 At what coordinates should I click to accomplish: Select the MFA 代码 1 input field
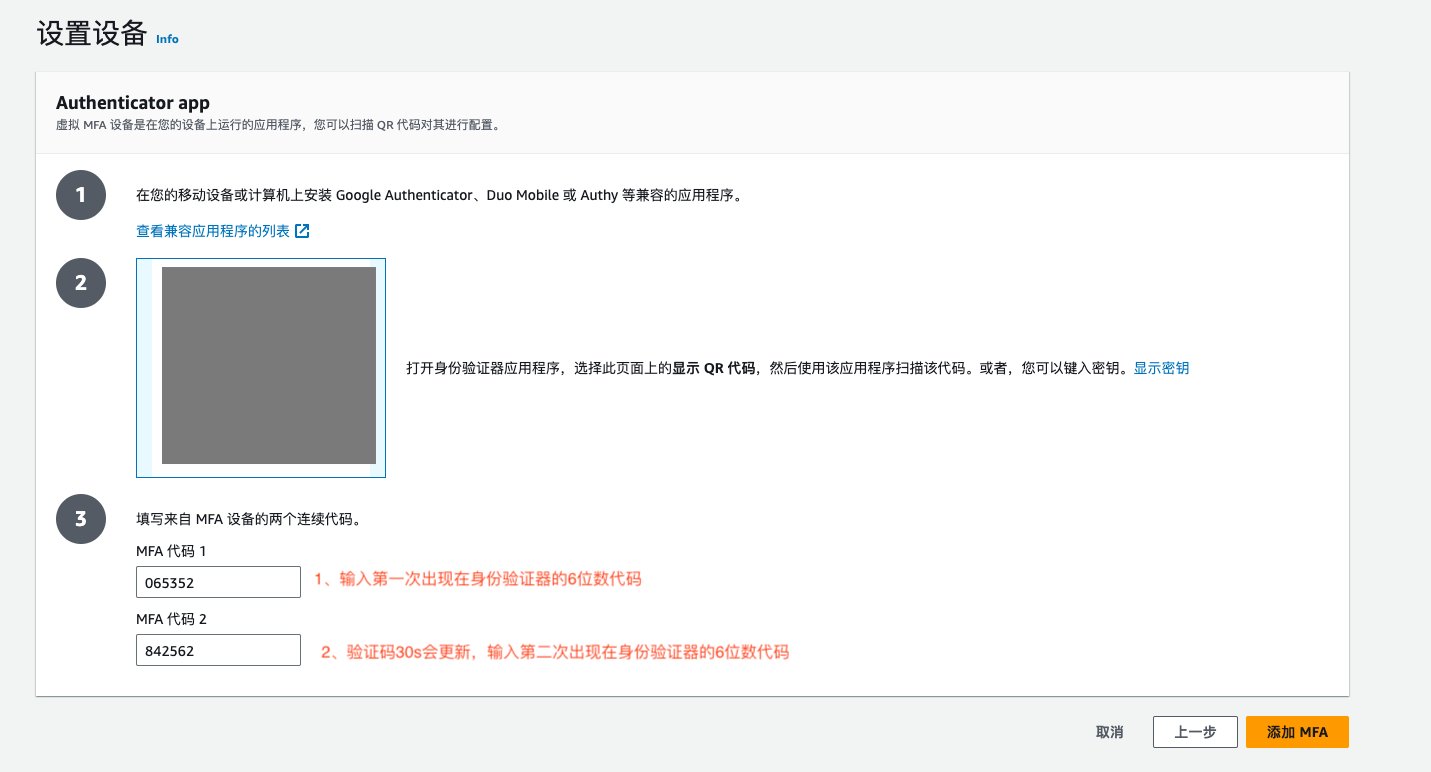[x=218, y=581]
